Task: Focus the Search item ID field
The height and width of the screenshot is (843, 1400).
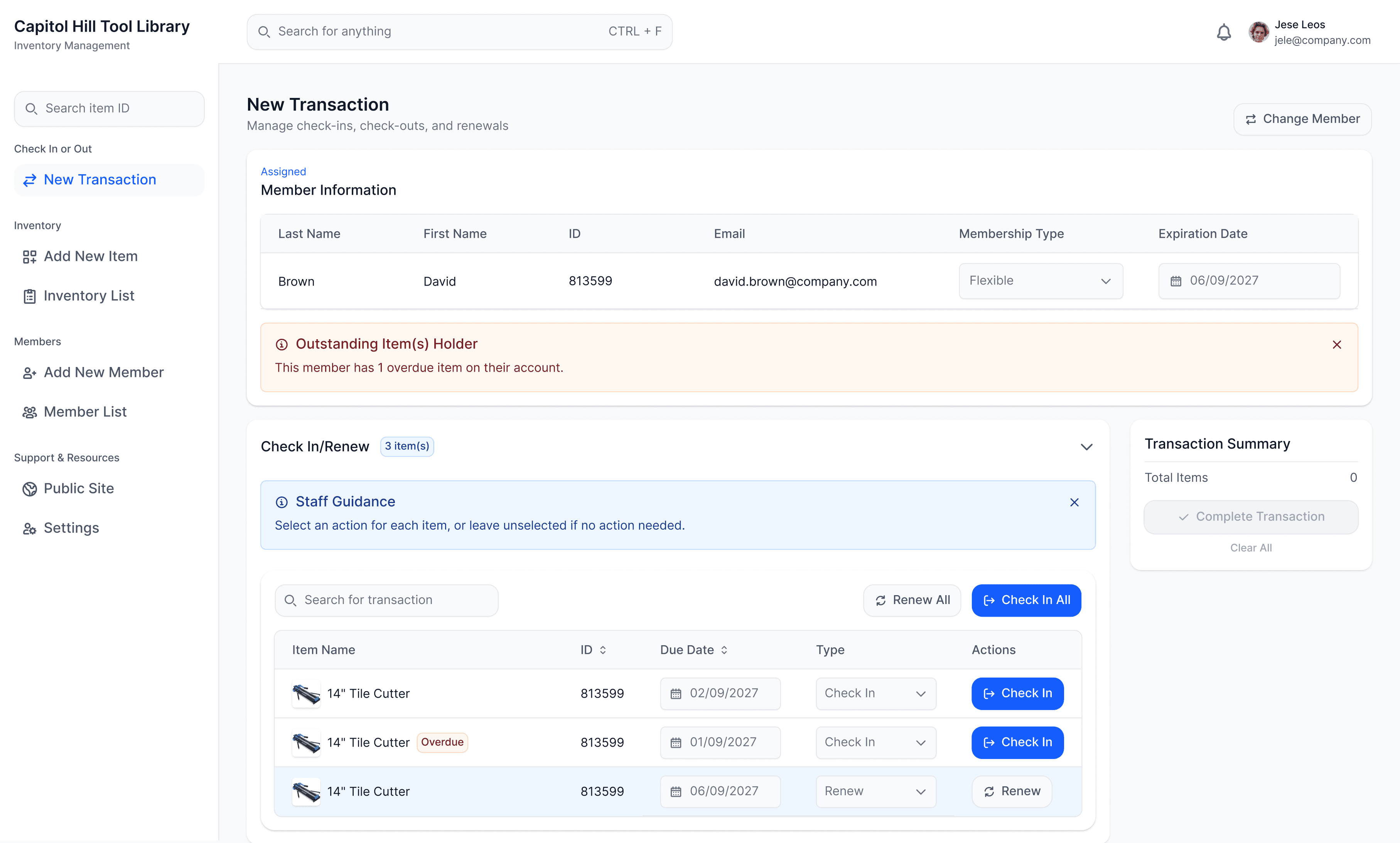Action: click(x=109, y=108)
